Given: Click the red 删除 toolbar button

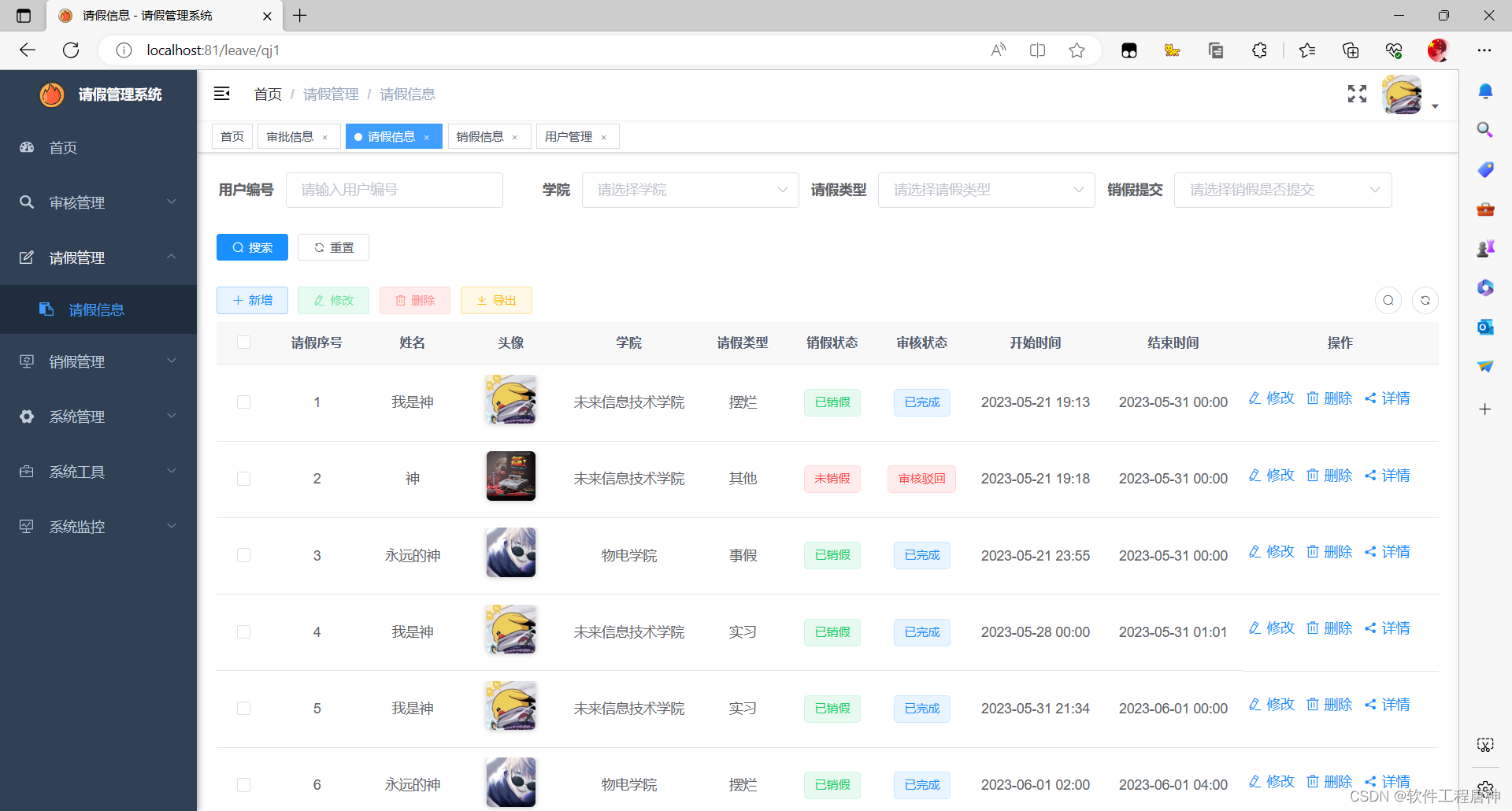Looking at the screenshot, I should [x=415, y=300].
